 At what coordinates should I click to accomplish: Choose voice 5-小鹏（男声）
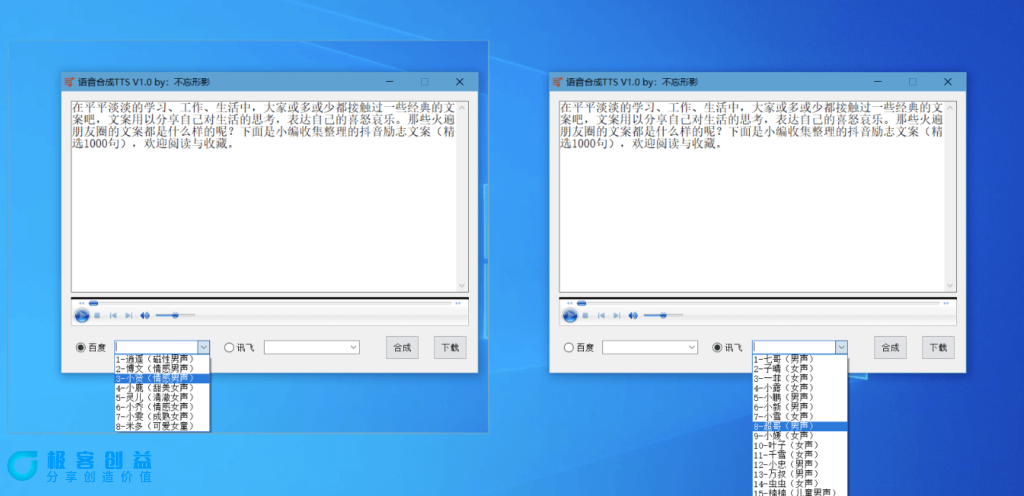[800, 397]
